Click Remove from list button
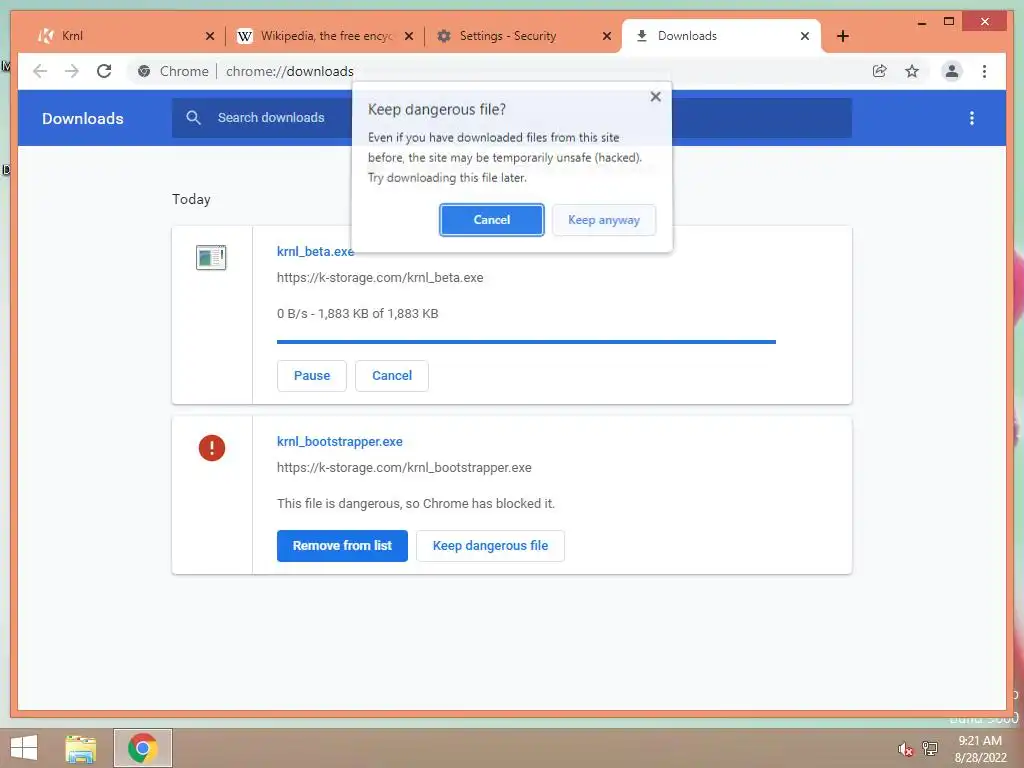This screenshot has height=768, width=1024. [x=342, y=546]
